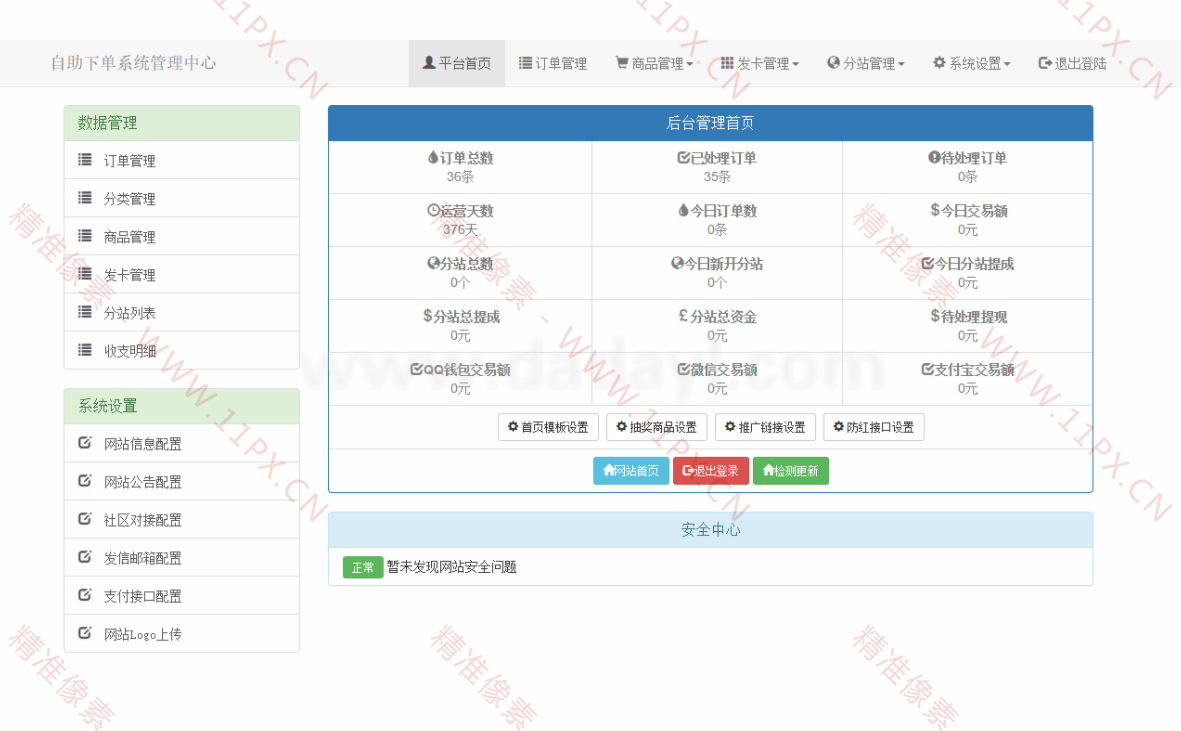Expand 系统设置 dropdown in navbar
This screenshot has width=1181, height=731.
pos(972,63)
